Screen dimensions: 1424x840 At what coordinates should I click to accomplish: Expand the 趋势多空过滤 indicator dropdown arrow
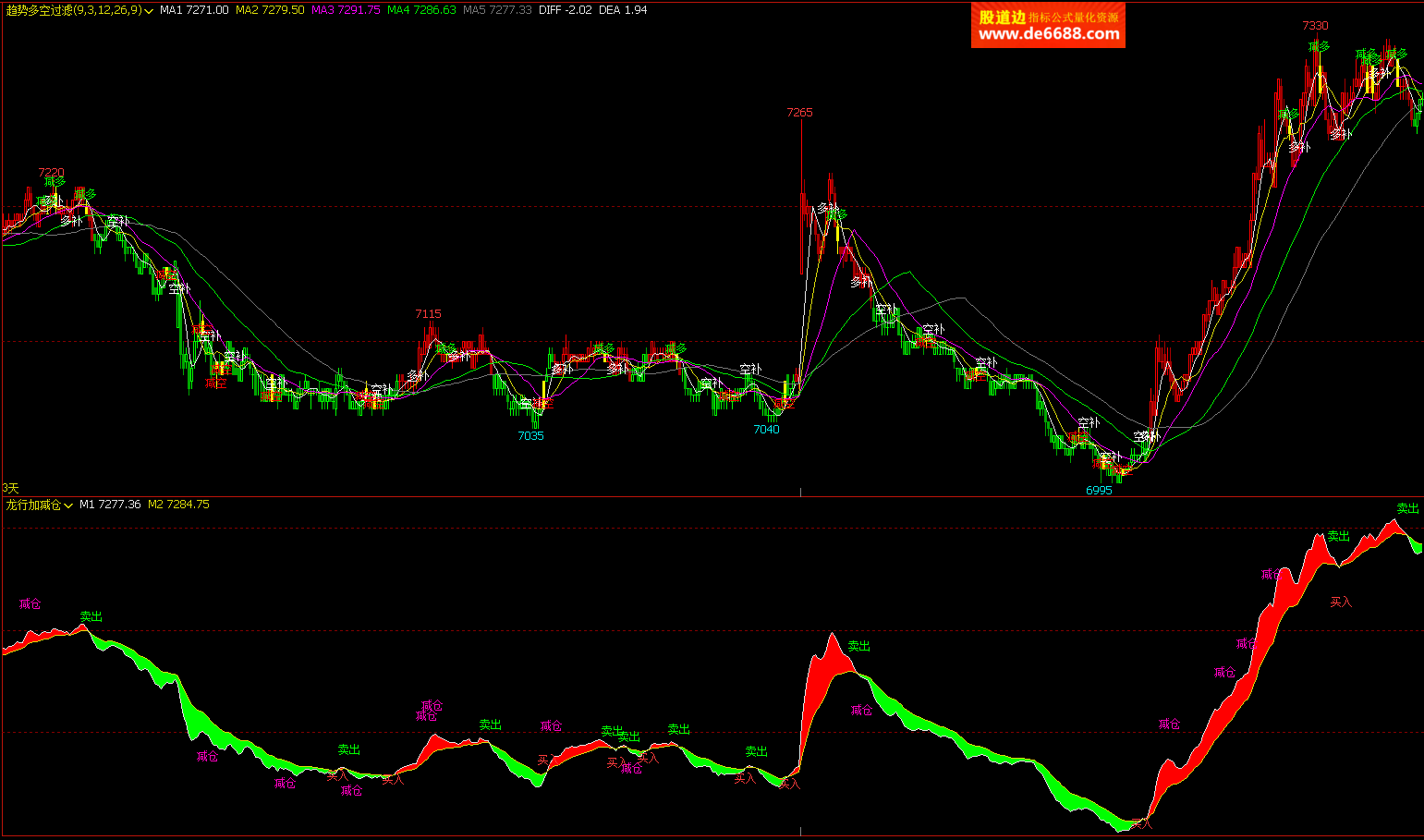pos(149,11)
